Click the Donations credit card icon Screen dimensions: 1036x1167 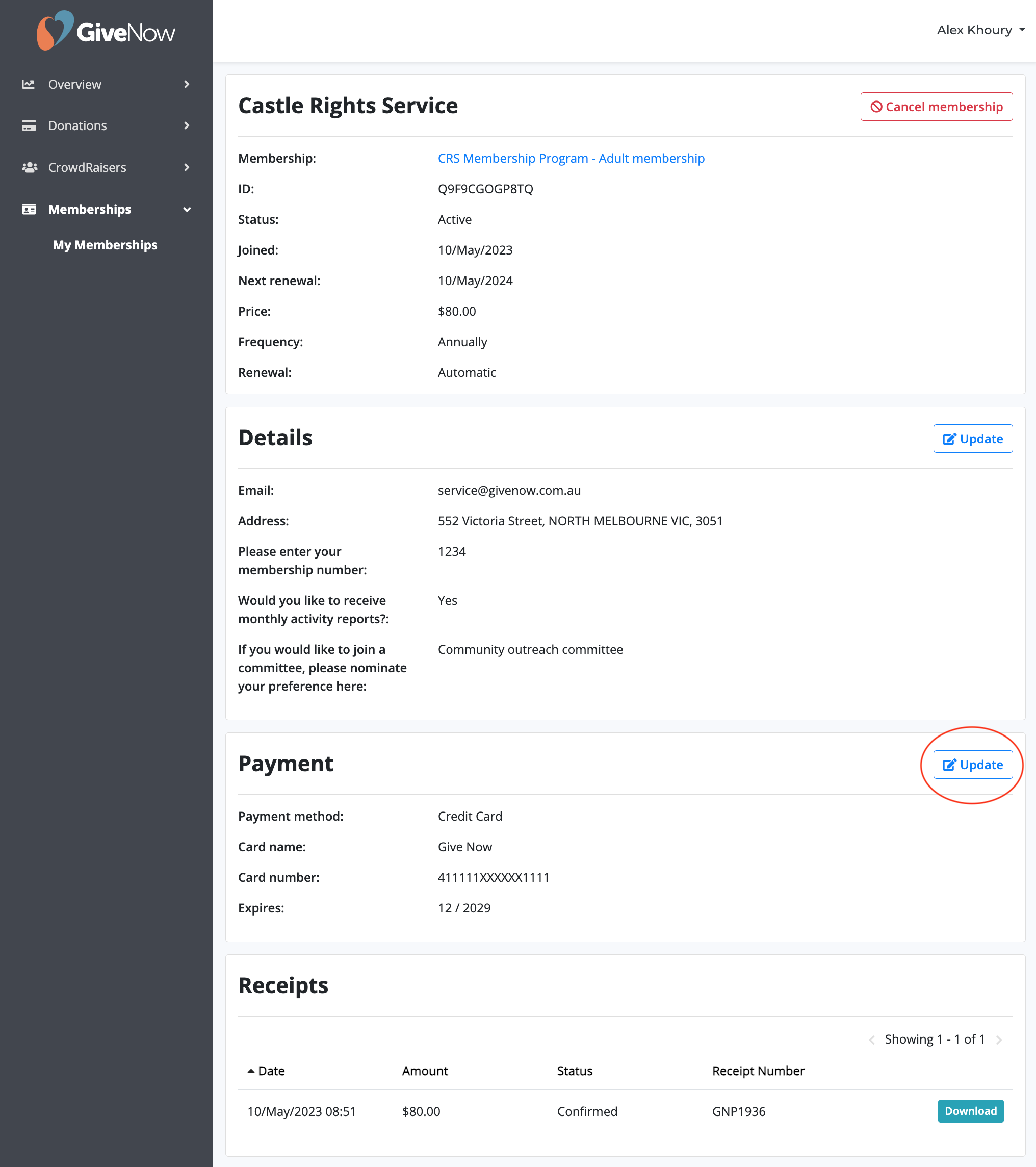tap(29, 125)
